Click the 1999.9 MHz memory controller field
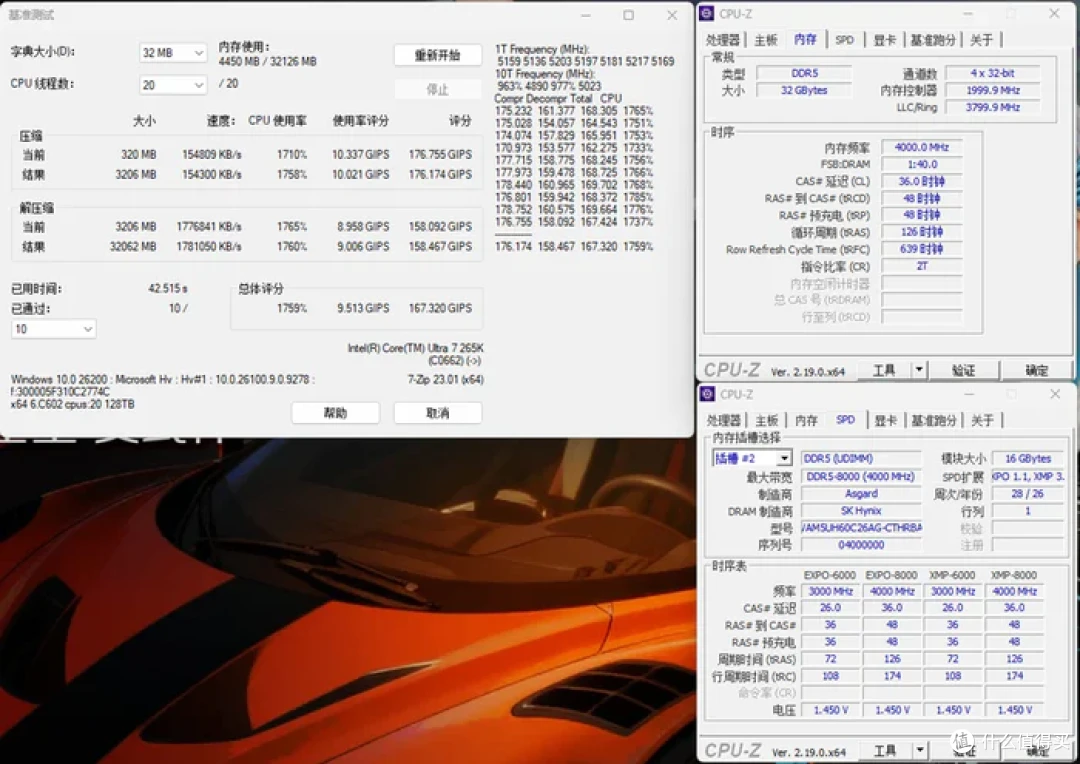The image size is (1080, 764). tap(992, 90)
